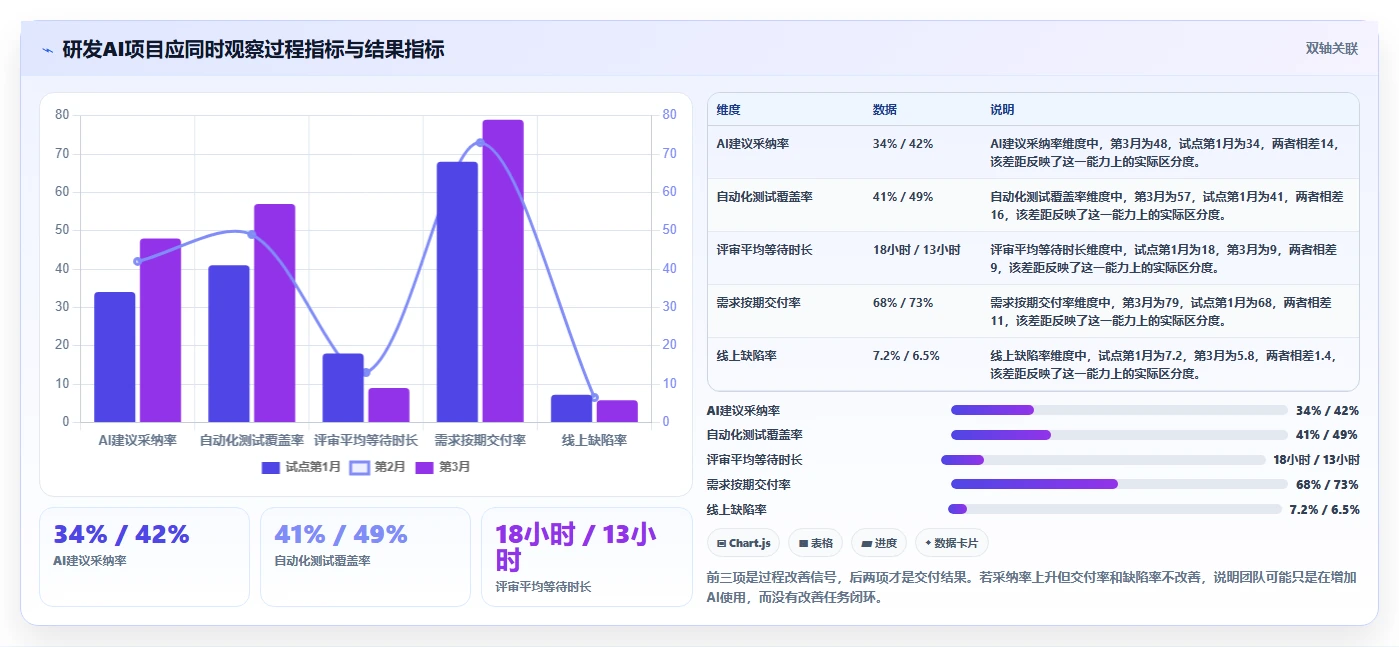Click the 第3月 bar for 需求按期交付率

click(503, 271)
